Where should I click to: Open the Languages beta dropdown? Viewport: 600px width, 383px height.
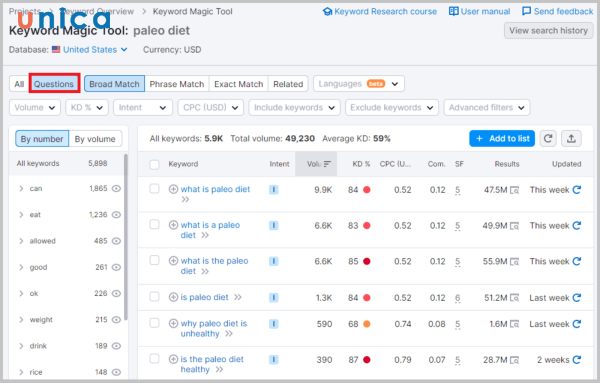[x=359, y=84]
